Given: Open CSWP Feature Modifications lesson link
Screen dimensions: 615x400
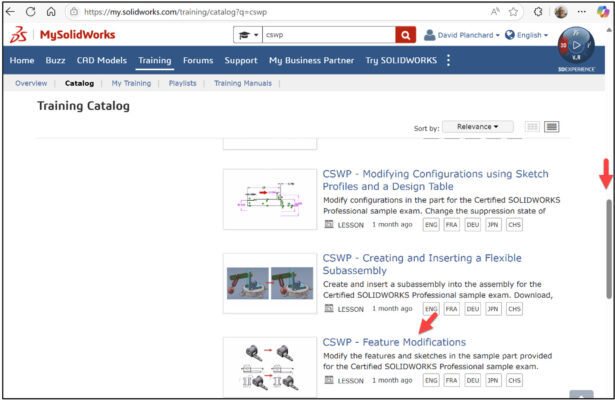Looking at the screenshot, I should click(x=394, y=342).
